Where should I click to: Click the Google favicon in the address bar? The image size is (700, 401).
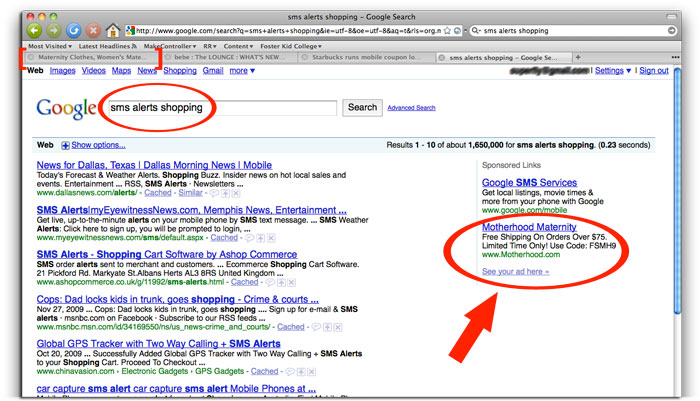pos(130,30)
